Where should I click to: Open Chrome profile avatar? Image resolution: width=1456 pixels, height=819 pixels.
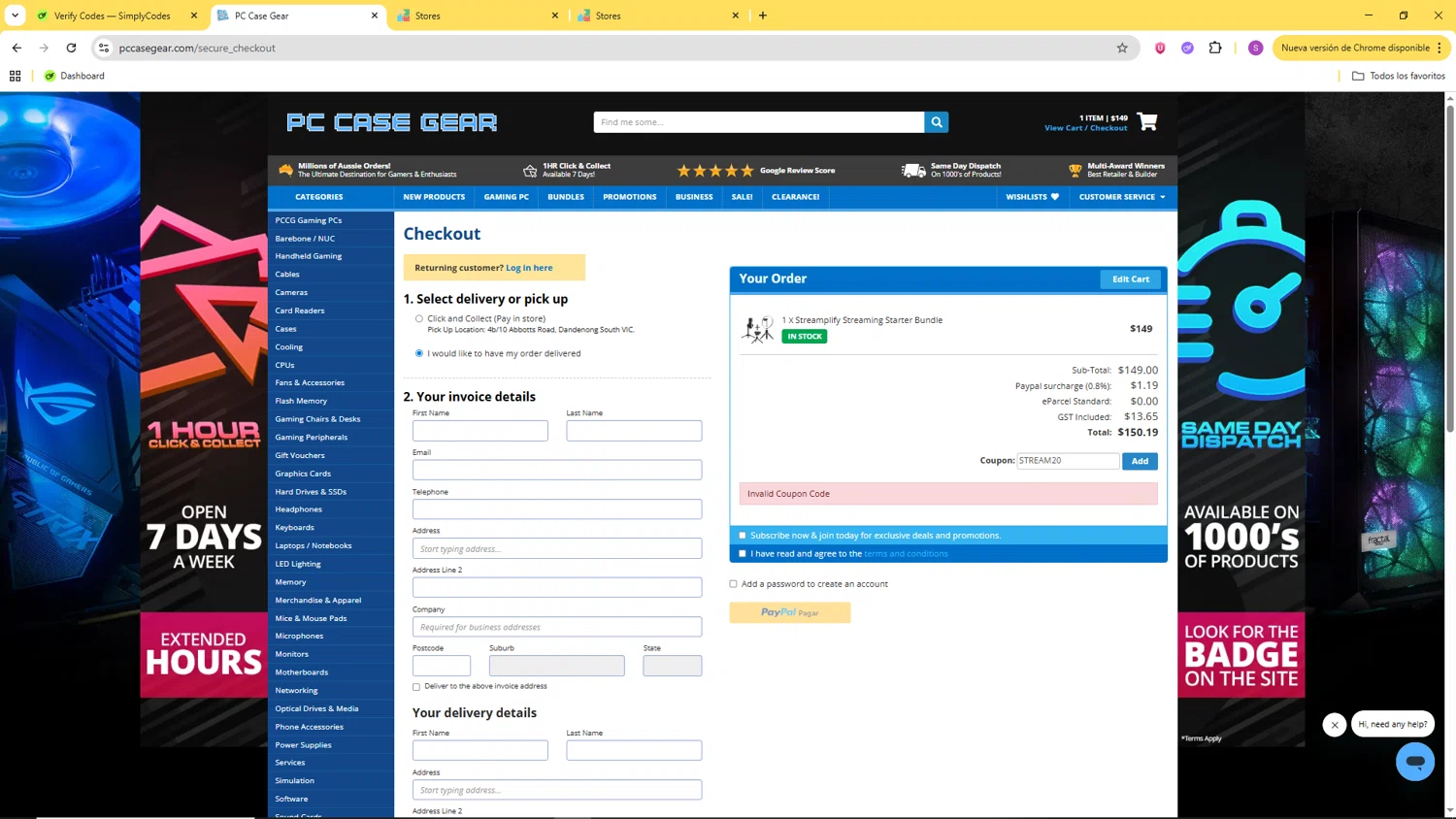click(1255, 48)
